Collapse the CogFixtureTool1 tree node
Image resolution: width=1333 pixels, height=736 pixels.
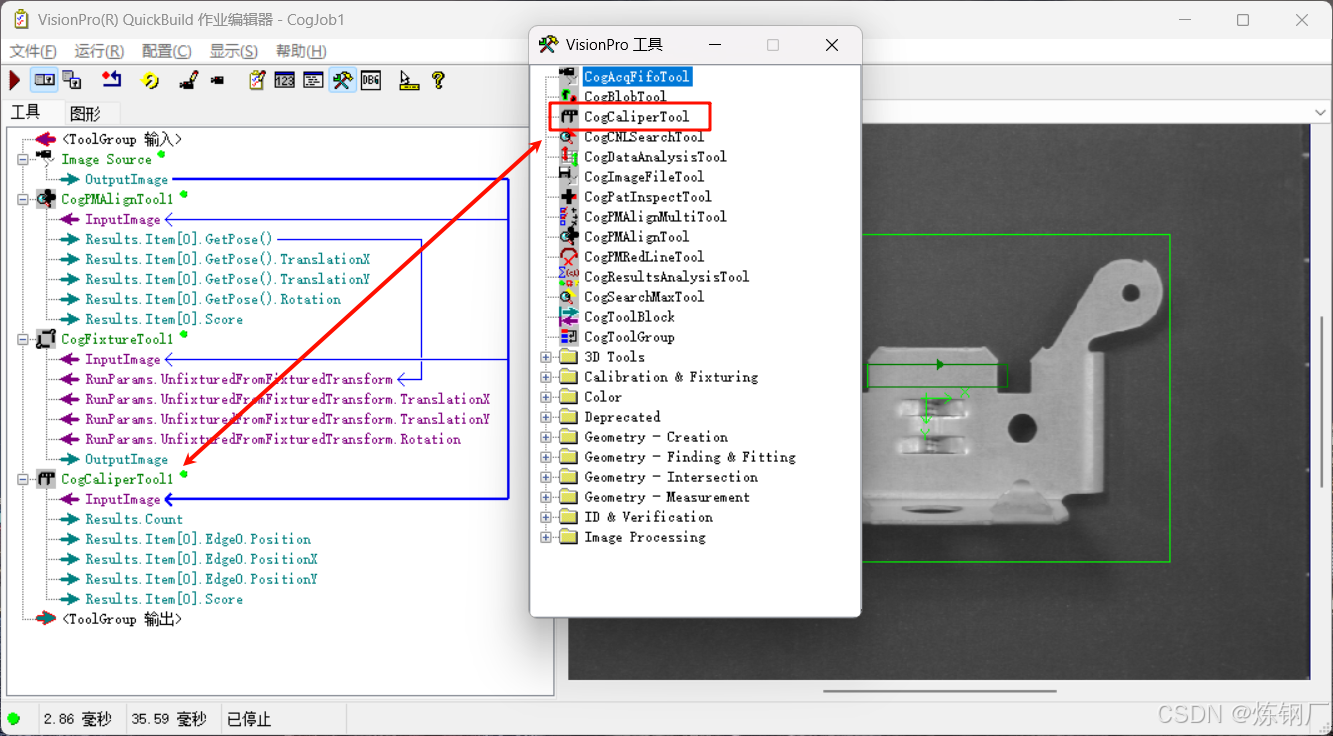22,339
